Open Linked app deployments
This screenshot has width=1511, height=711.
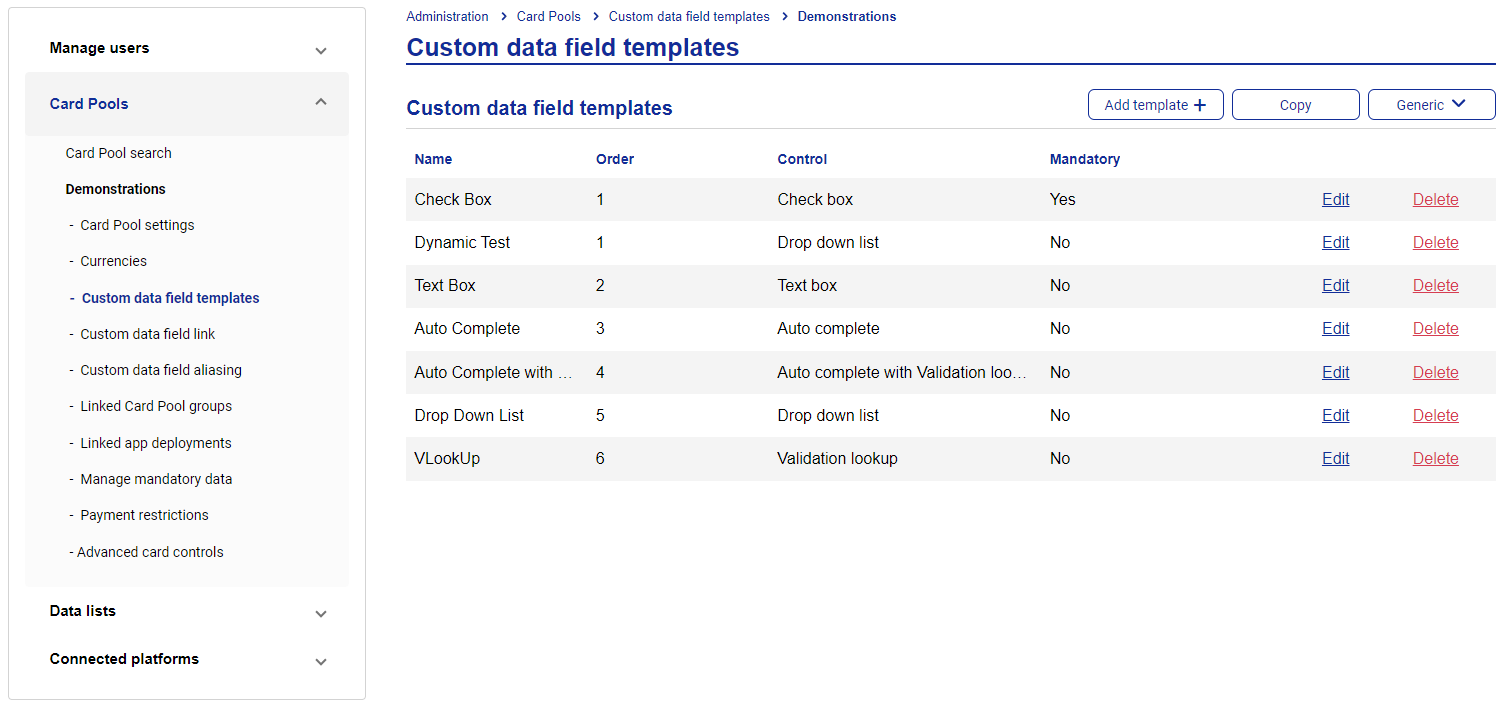pyautogui.click(x=156, y=443)
